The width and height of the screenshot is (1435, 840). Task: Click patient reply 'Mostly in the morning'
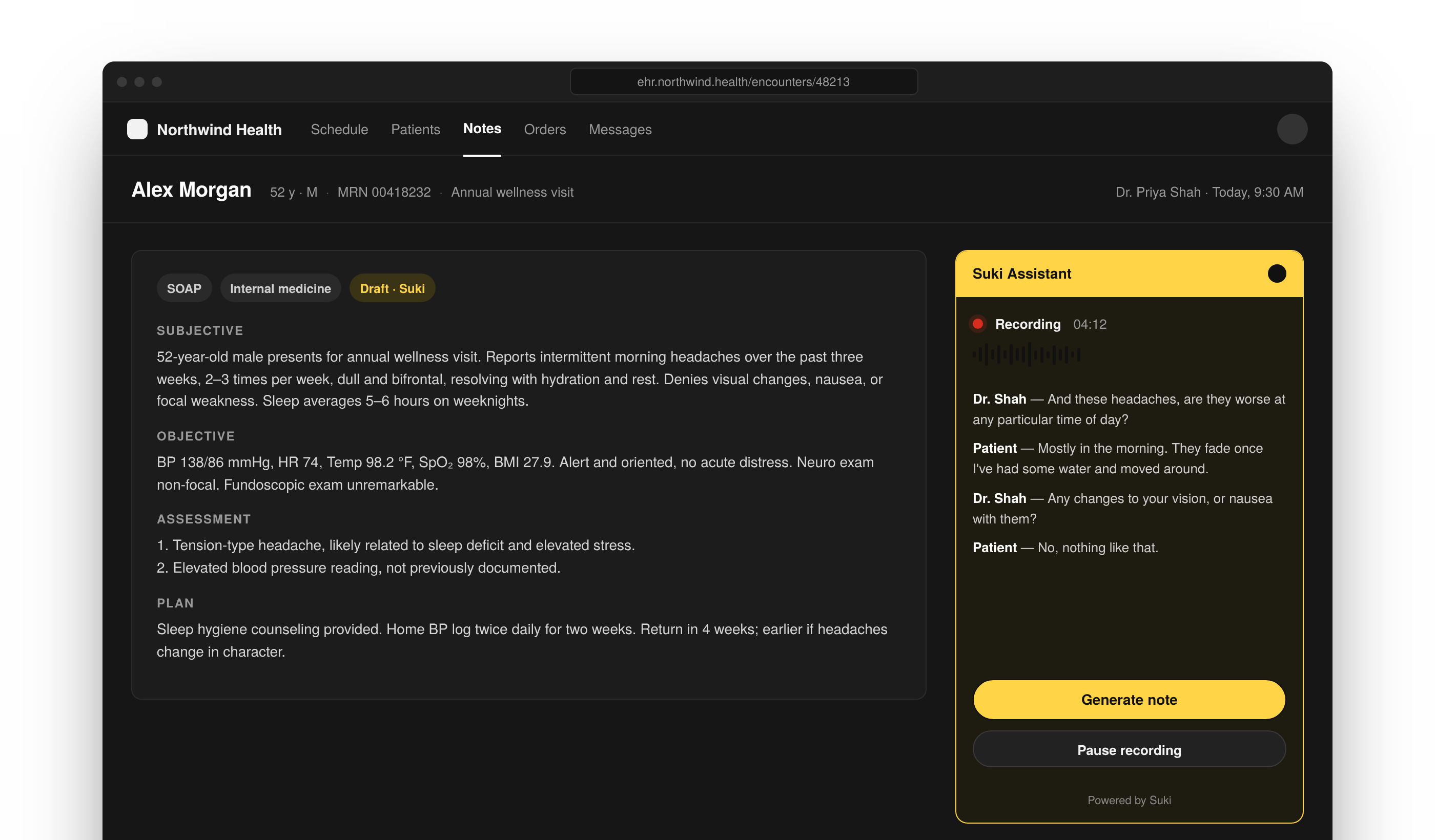click(1118, 459)
